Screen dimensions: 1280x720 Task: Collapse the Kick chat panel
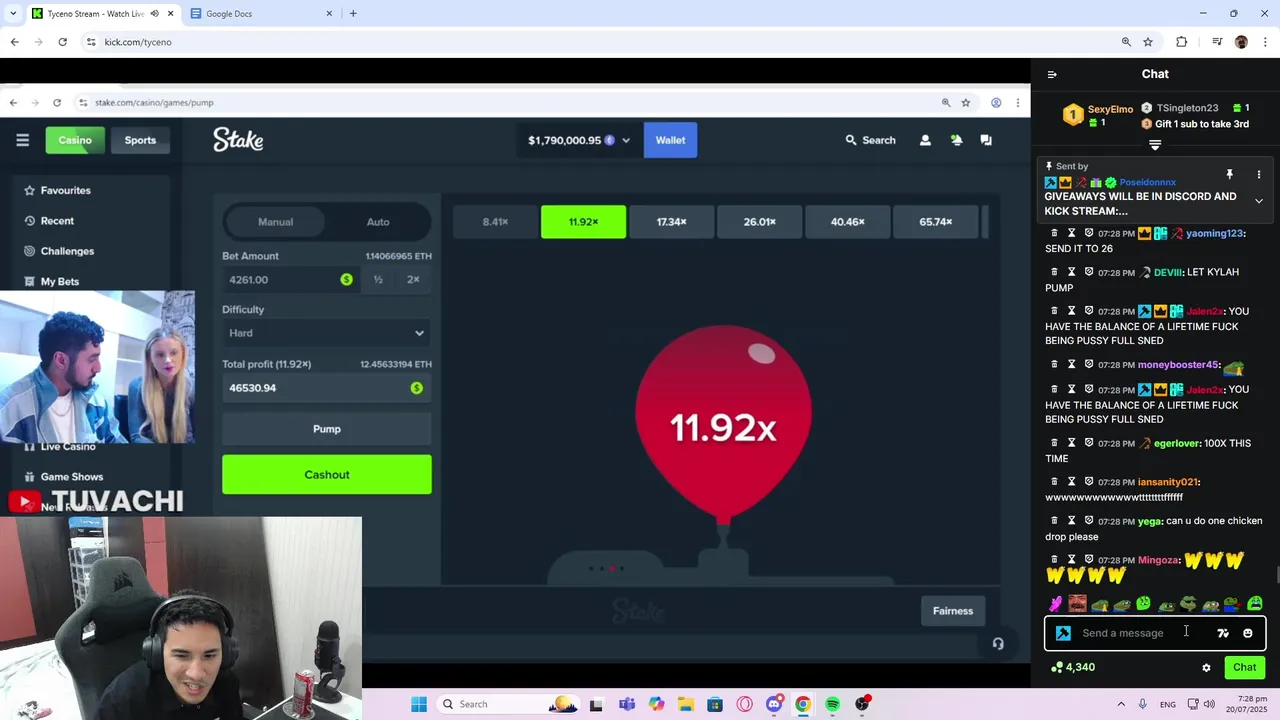(1051, 74)
